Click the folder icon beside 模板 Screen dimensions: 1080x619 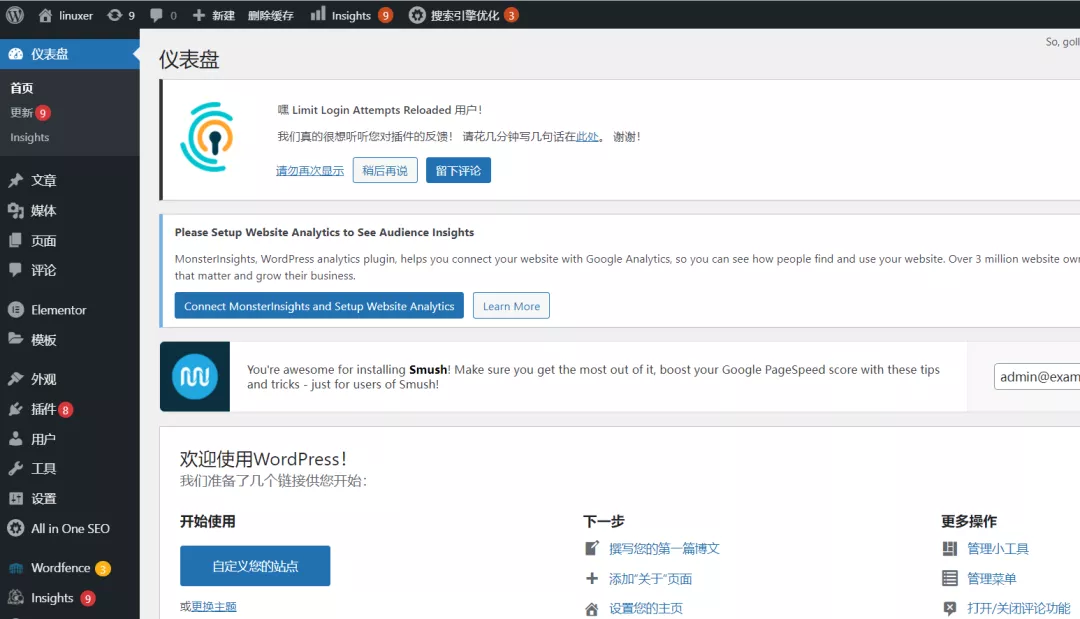point(16,339)
